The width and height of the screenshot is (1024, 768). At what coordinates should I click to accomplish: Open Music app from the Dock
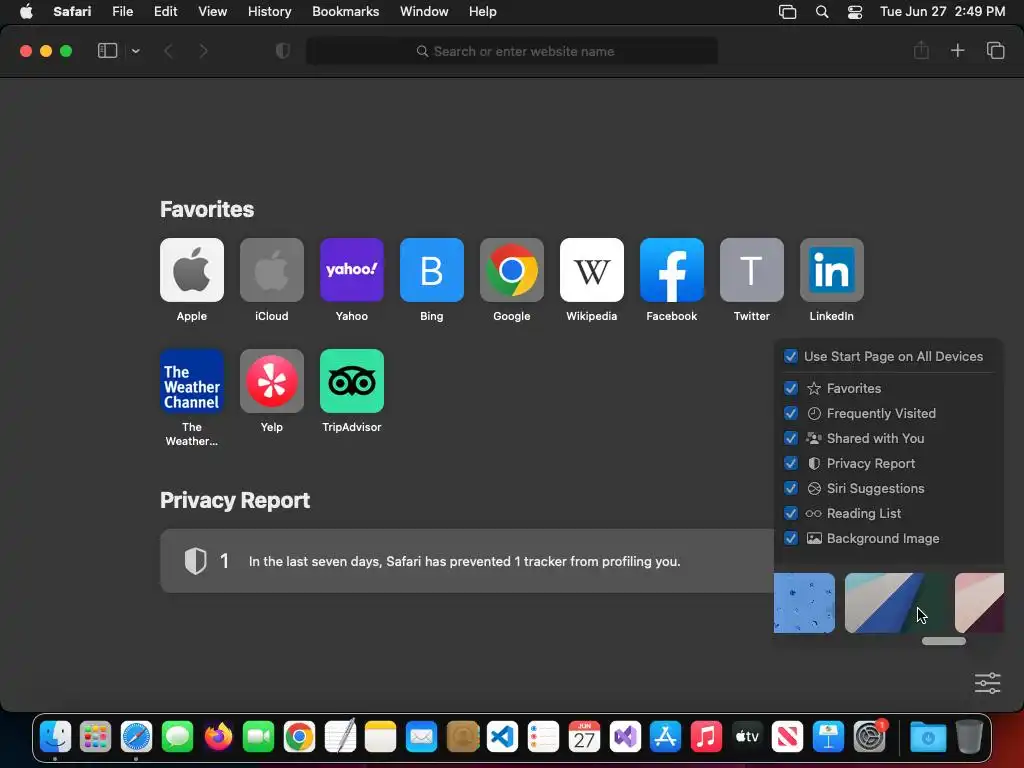(706, 737)
